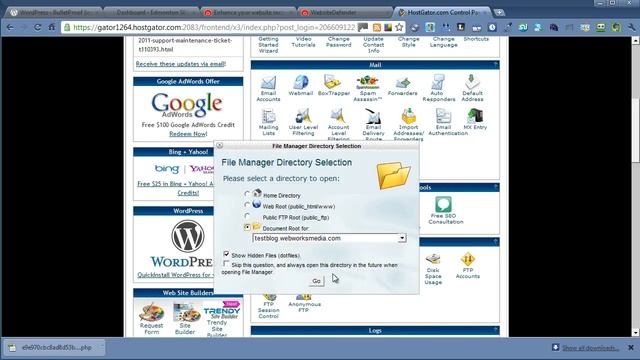Select Public FTP Root option
Screen dimensions: 640x360
(247, 216)
